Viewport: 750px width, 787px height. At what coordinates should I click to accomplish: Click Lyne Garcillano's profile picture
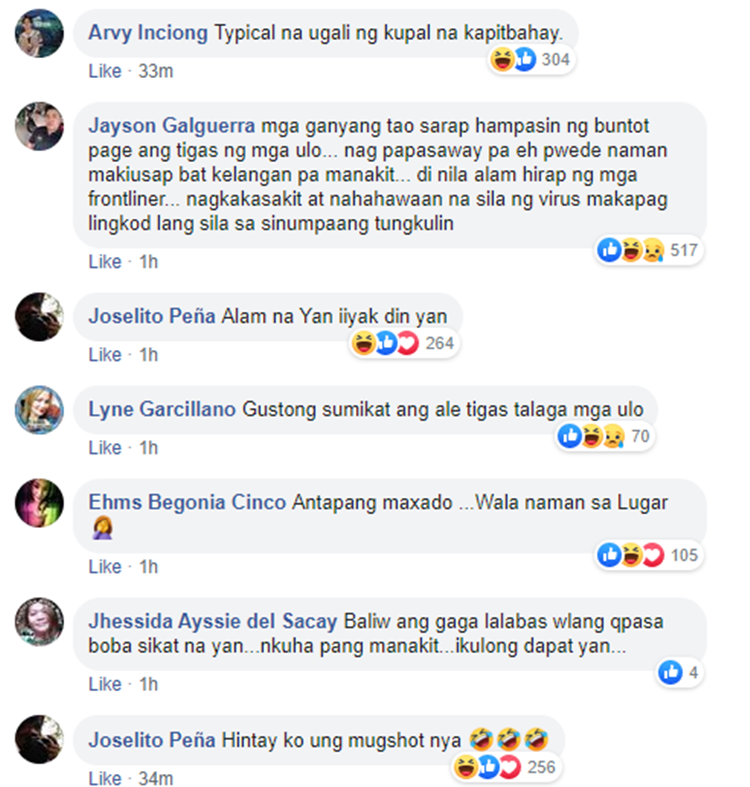39,410
